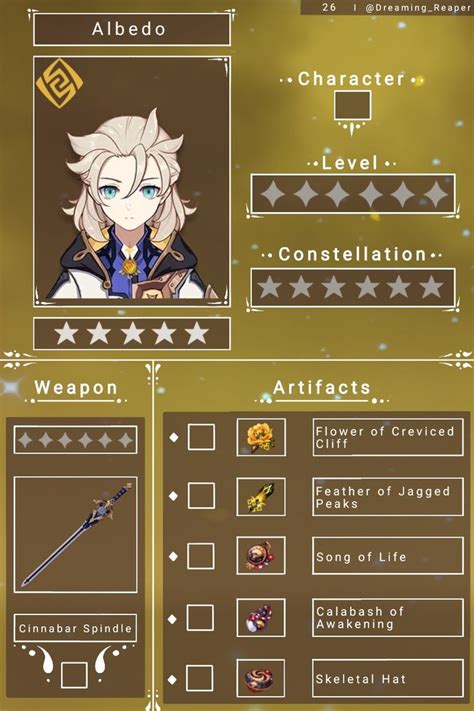Tick the checkbox beside Song of Life

coord(200,556)
